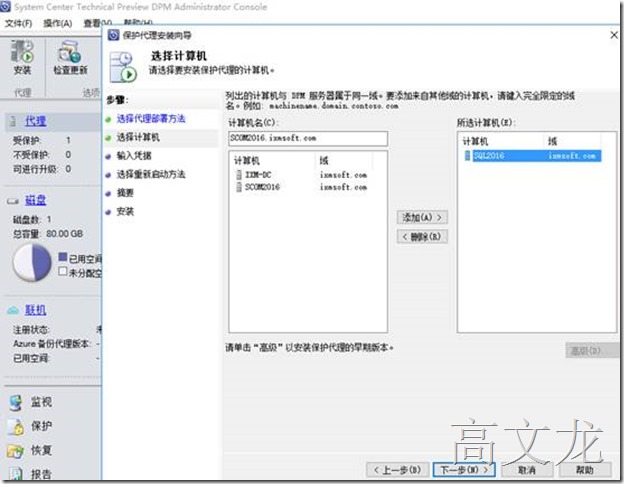Click the 取消 button
Viewport: 624px width, 484px height.
point(527,470)
